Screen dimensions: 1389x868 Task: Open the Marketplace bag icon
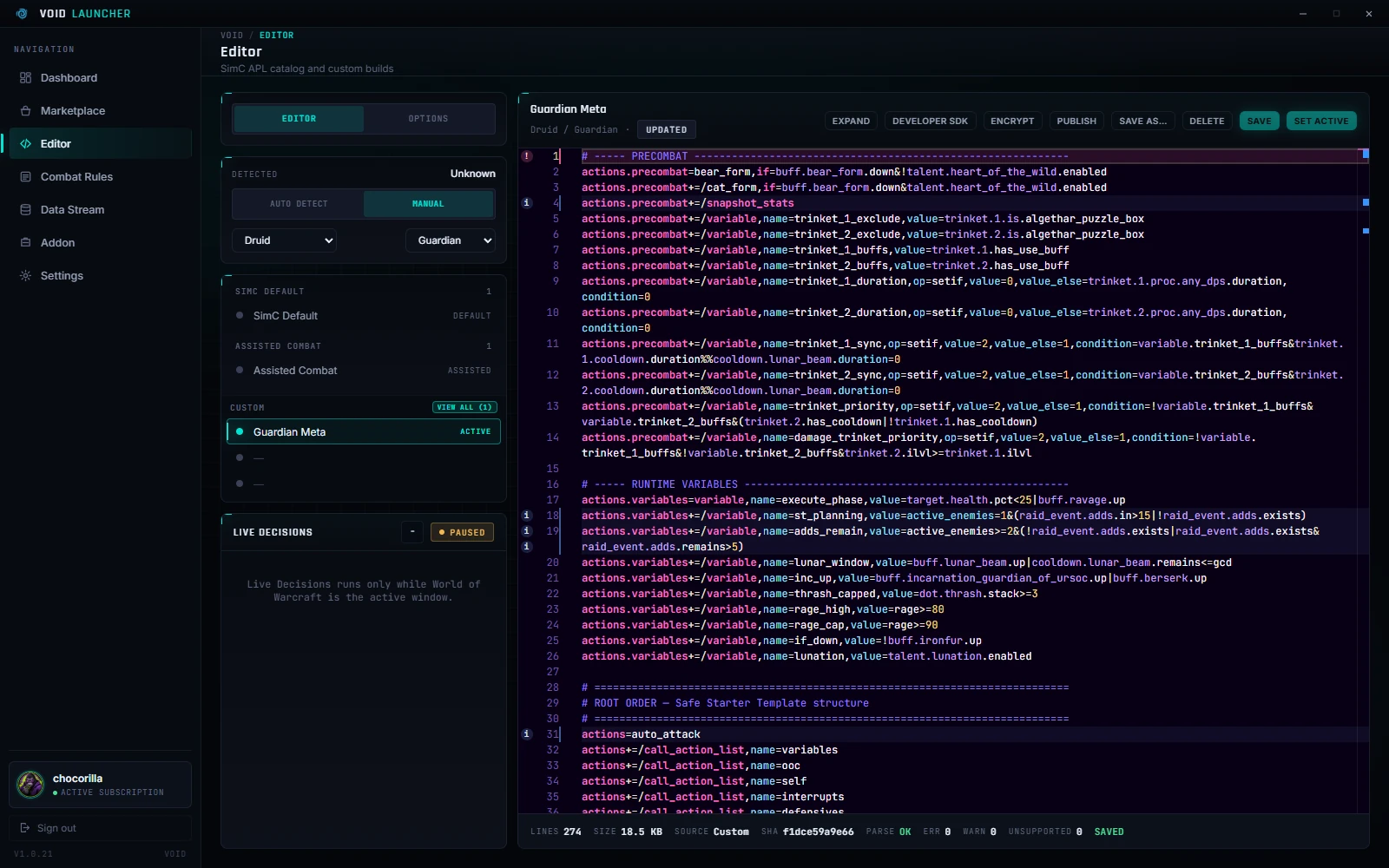pos(25,111)
